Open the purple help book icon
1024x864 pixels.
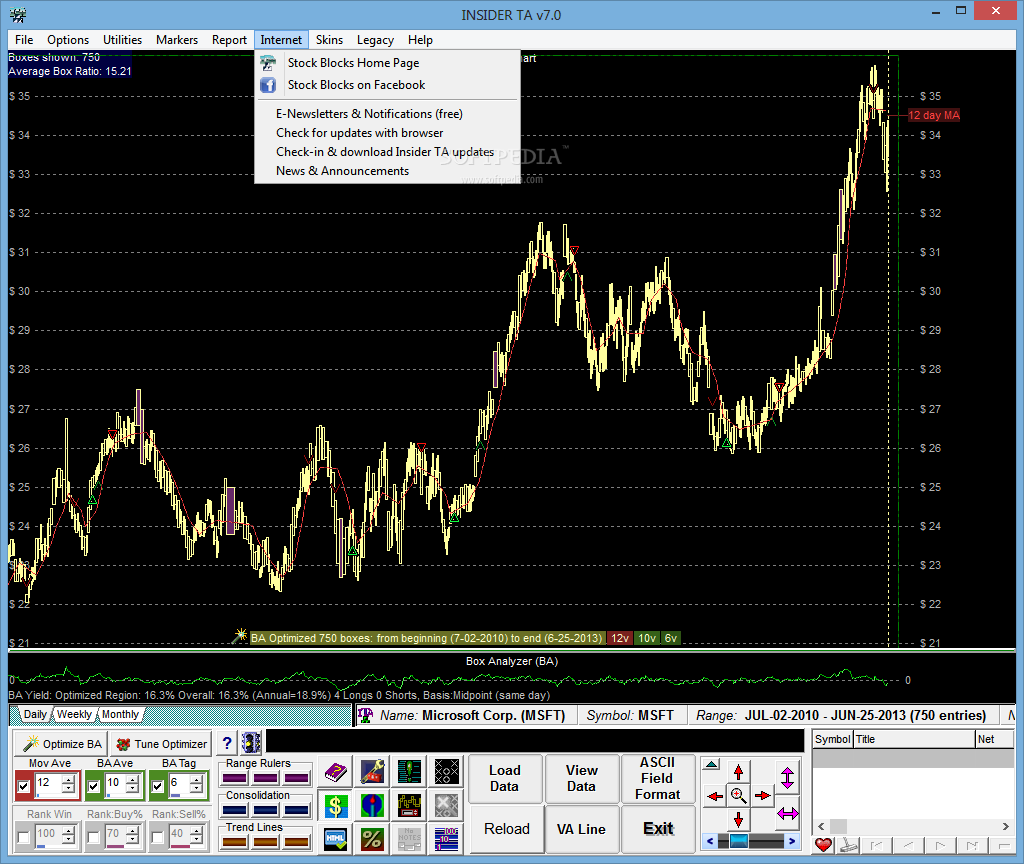[335, 772]
